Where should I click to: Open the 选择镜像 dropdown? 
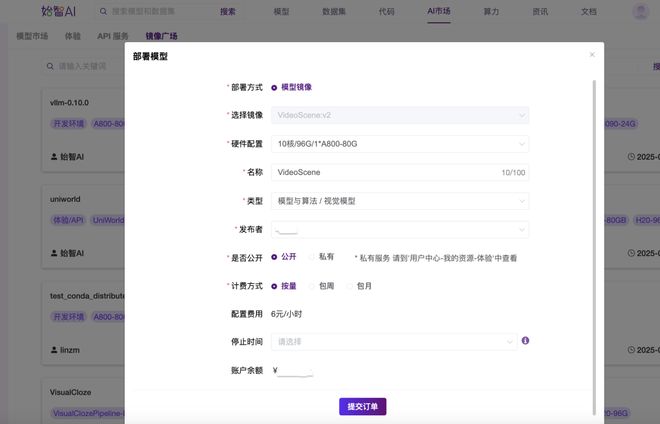[x=400, y=115]
